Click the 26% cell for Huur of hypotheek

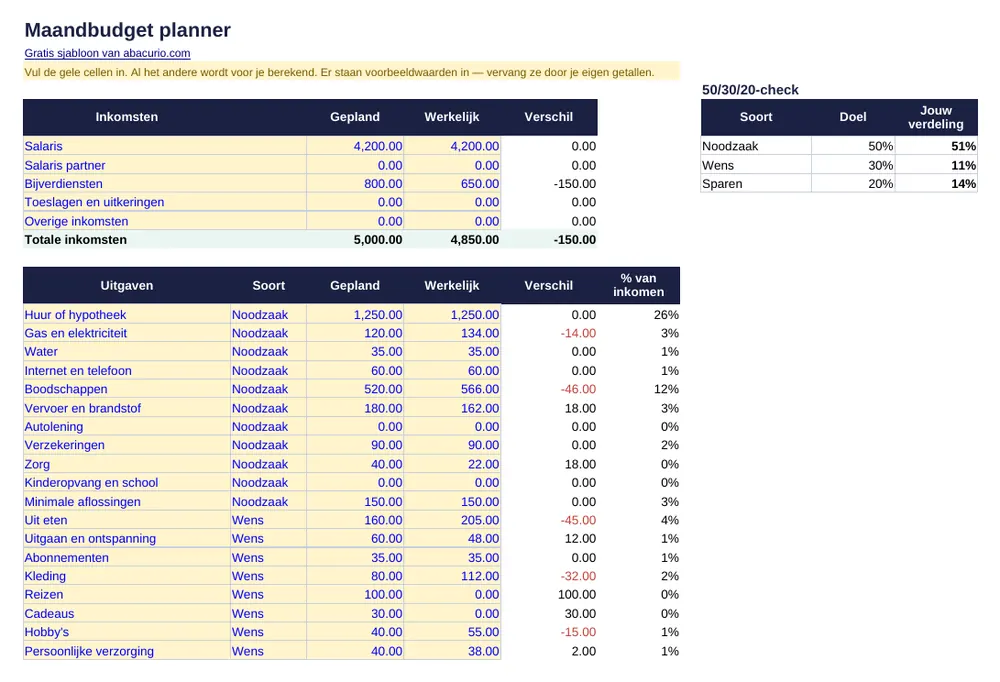(638, 315)
